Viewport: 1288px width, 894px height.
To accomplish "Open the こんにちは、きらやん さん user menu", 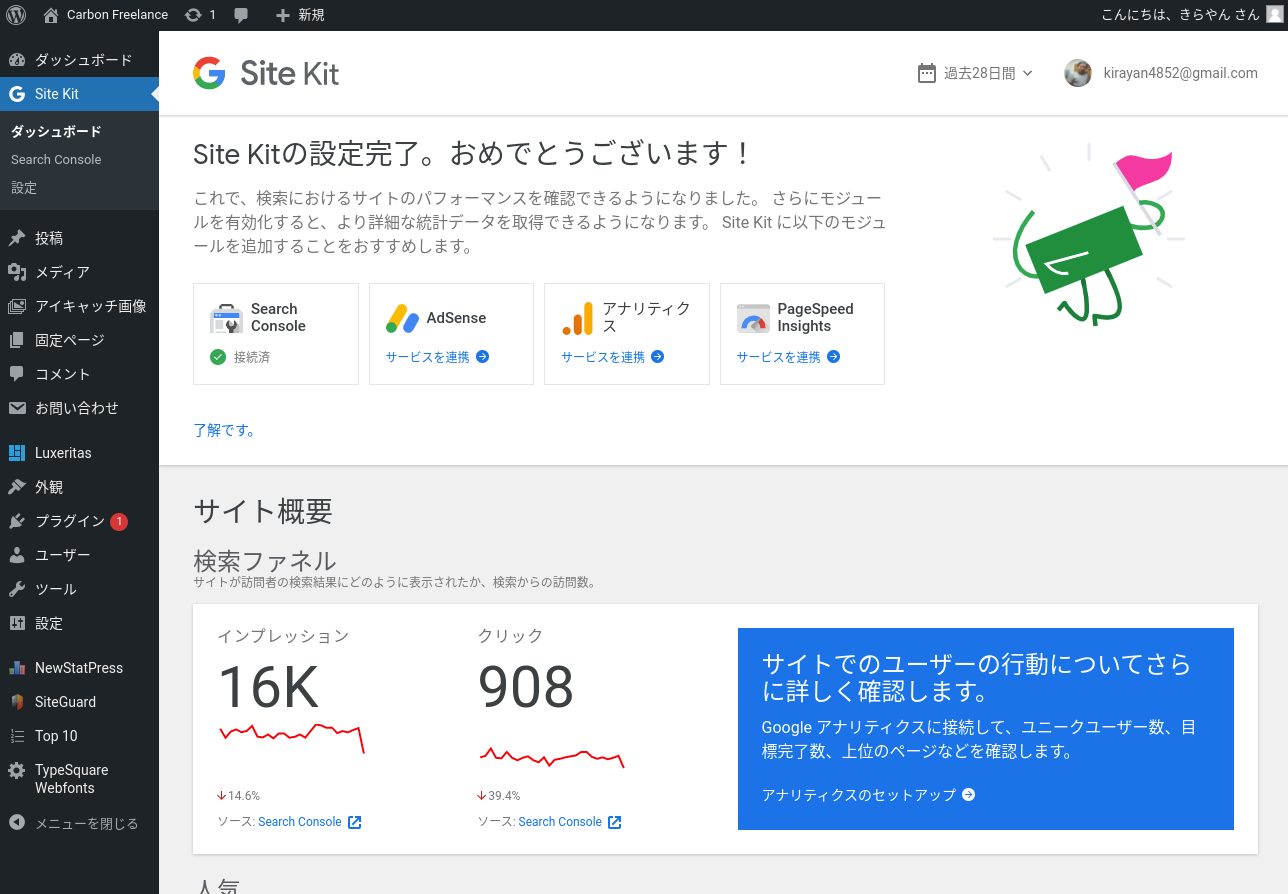I will tap(1191, 15).
